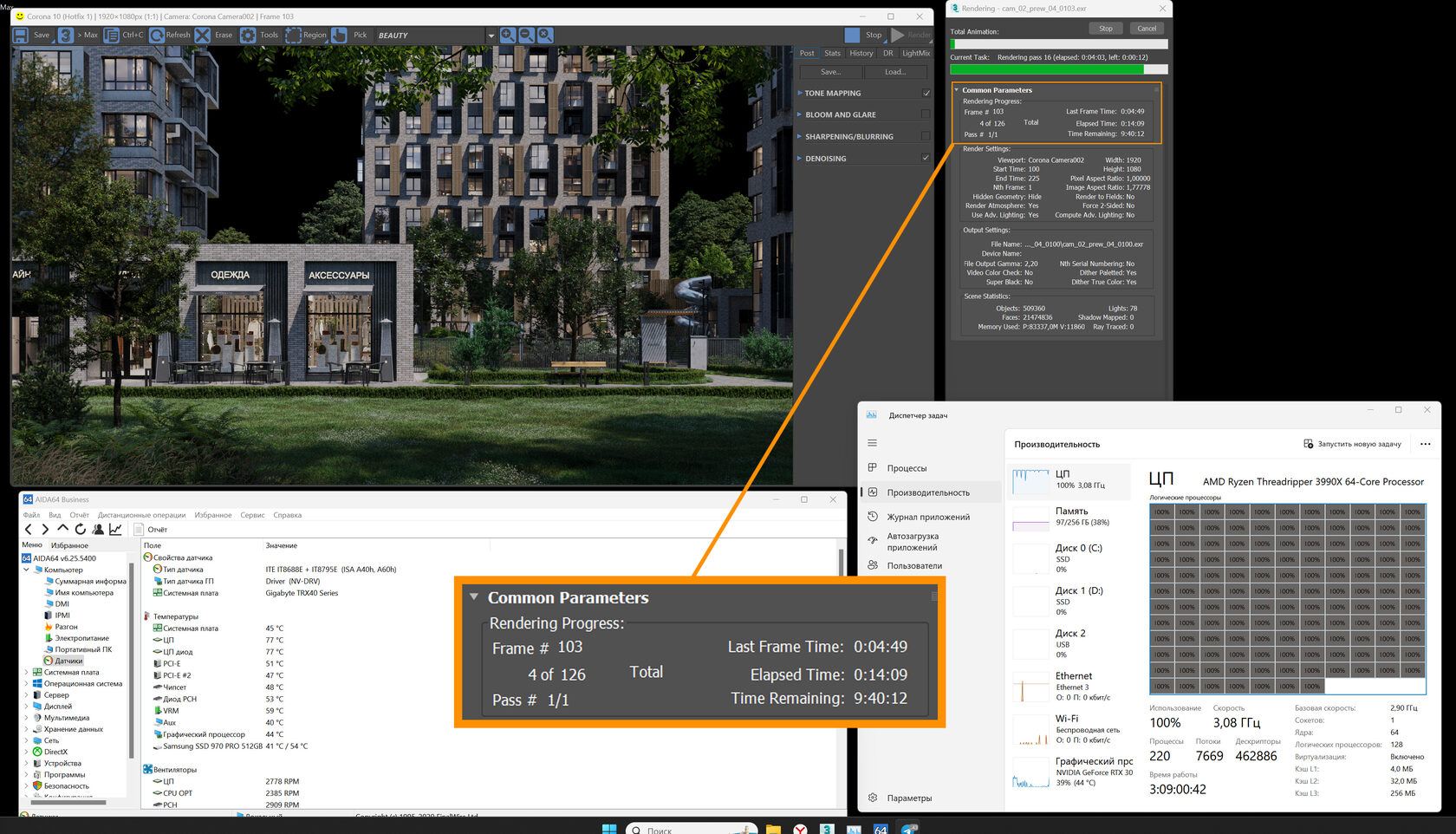1456x834 pixels.
Task: Zoom out on Corona render view
Action: 526,36
